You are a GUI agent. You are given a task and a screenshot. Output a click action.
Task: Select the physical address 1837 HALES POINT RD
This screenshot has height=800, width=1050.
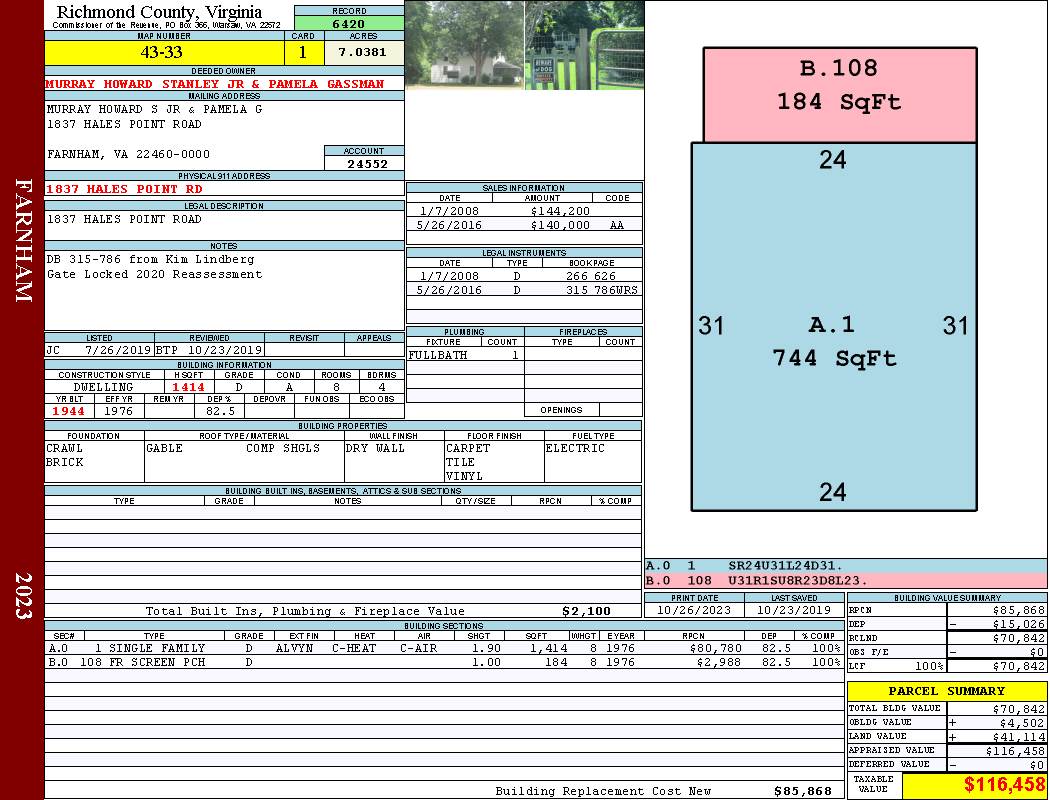click(x=125, y=189)
